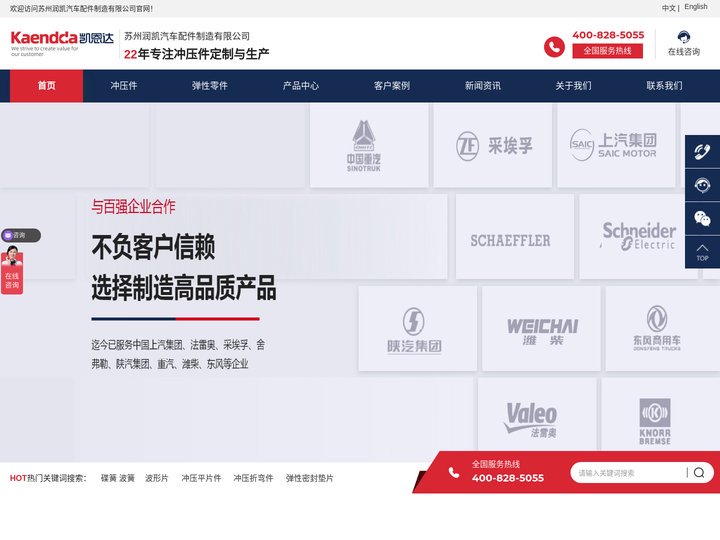Image resolution: width=720 pixels, height=540 pixels.
Task: Open the 冲压件 menu item
Action: 124,86
